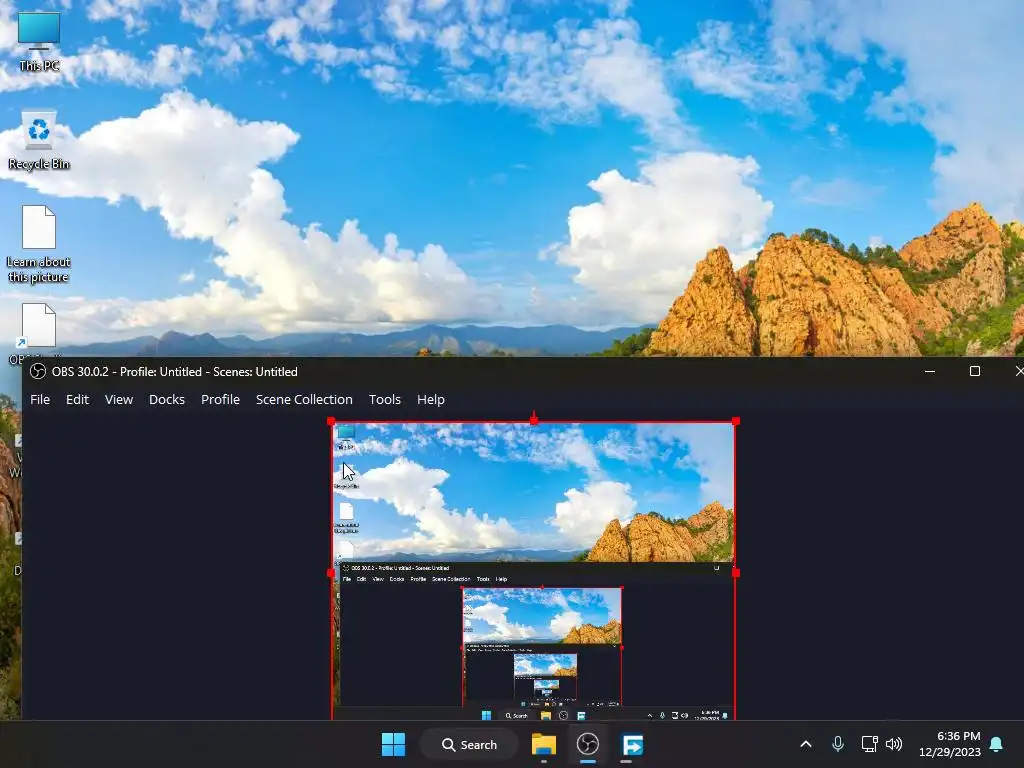Image resolution: width=1024 pixels, height=768 pixels.
Task: Click the OBS Studio taskbar icon
Action: pos(588,744)
